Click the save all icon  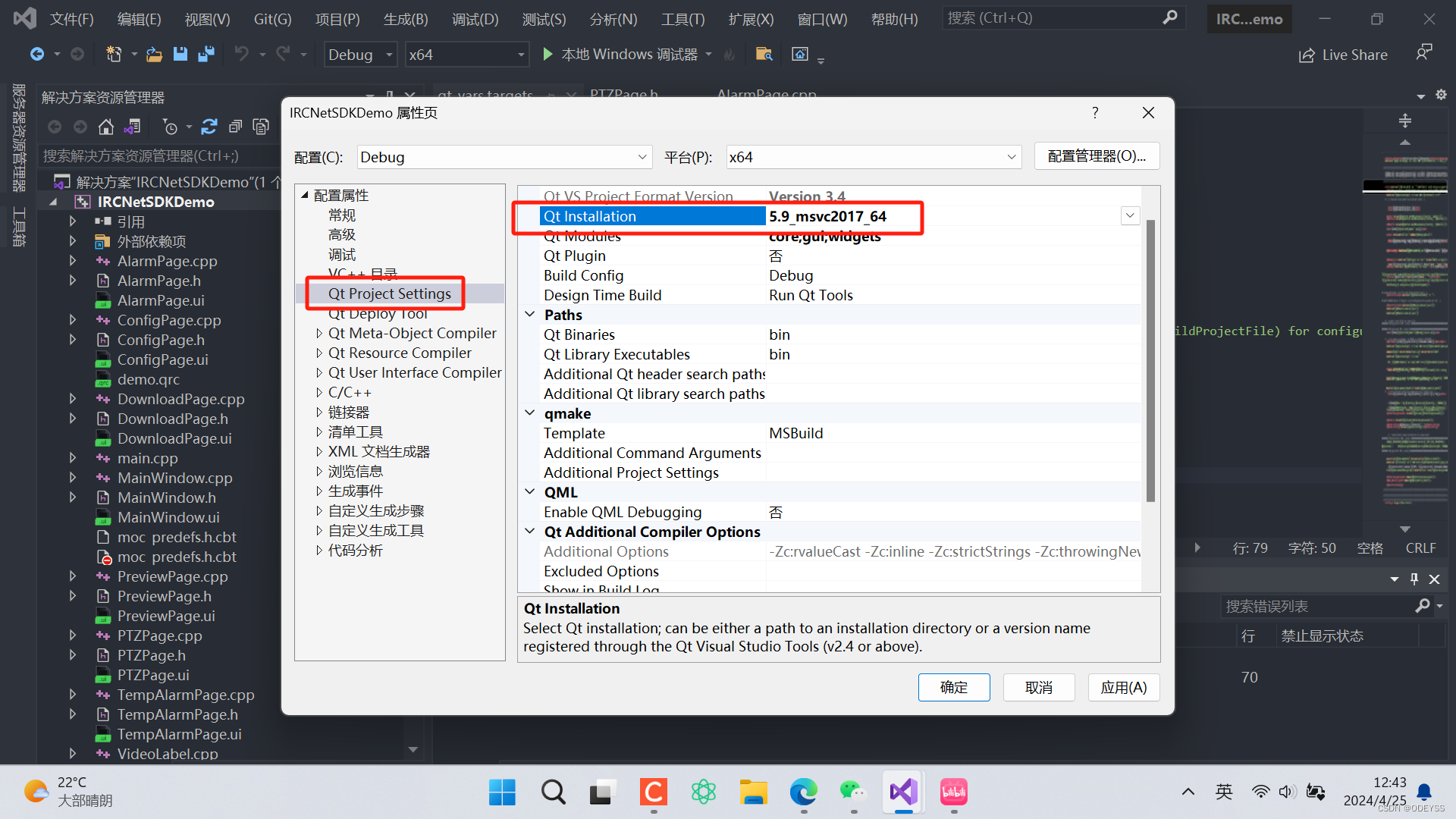[206, 54]
